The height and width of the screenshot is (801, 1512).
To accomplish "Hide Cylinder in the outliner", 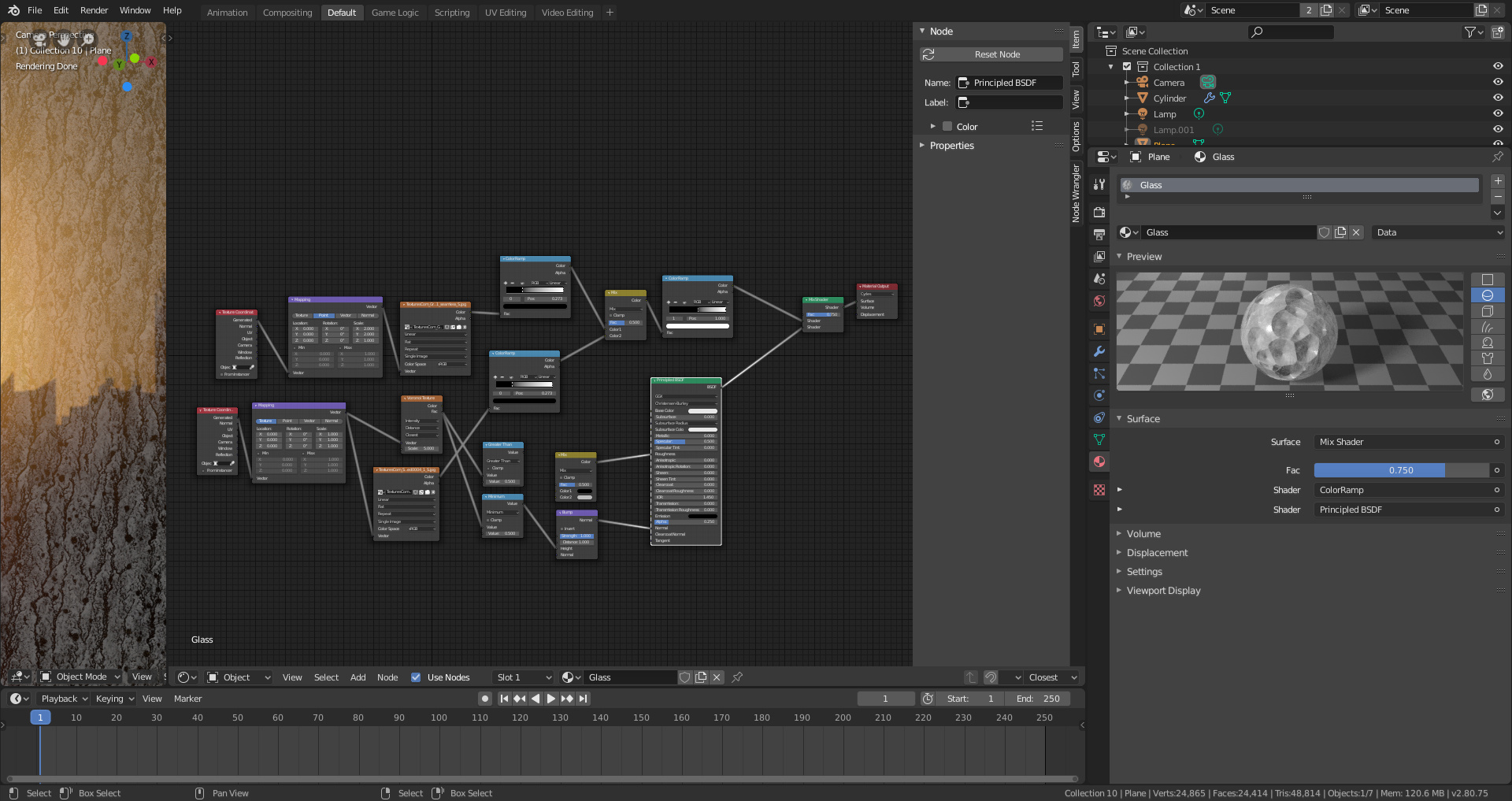I will coord(1498,98).
